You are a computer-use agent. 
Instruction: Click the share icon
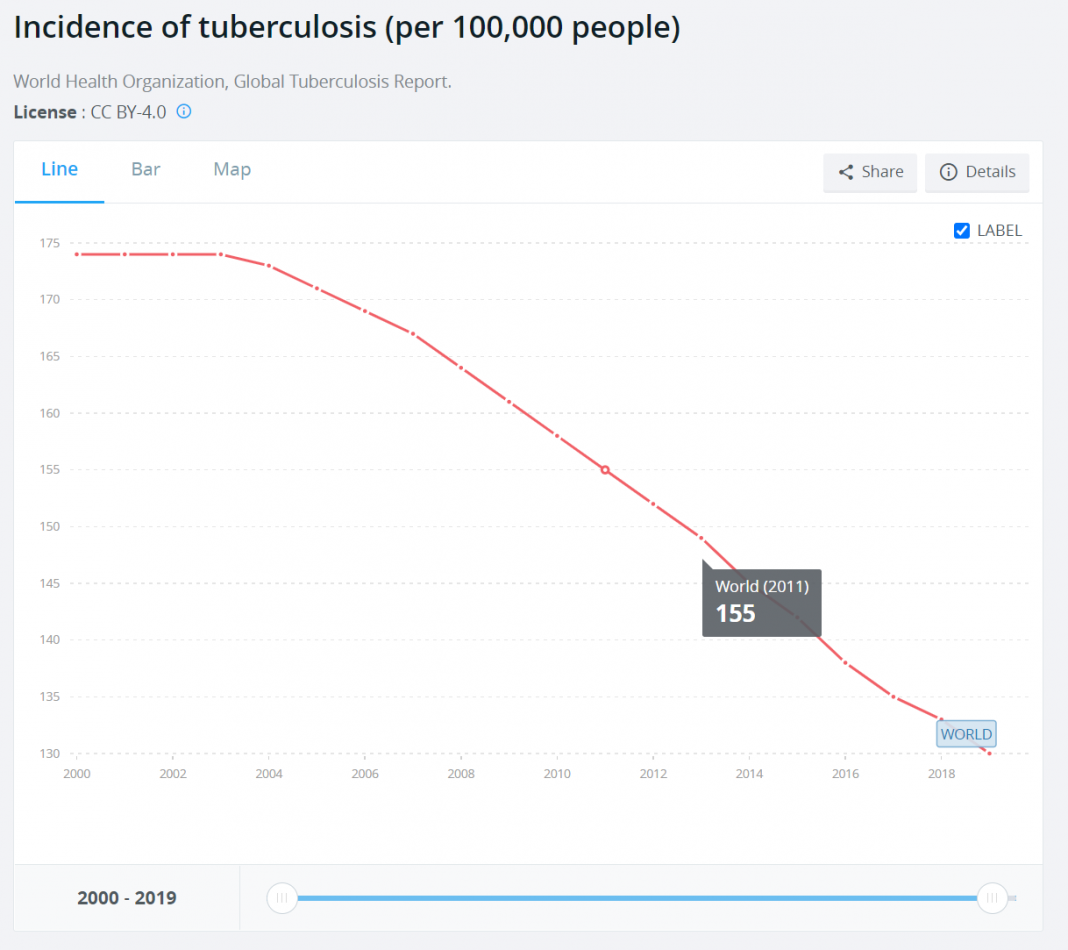(x=846, y=172)
